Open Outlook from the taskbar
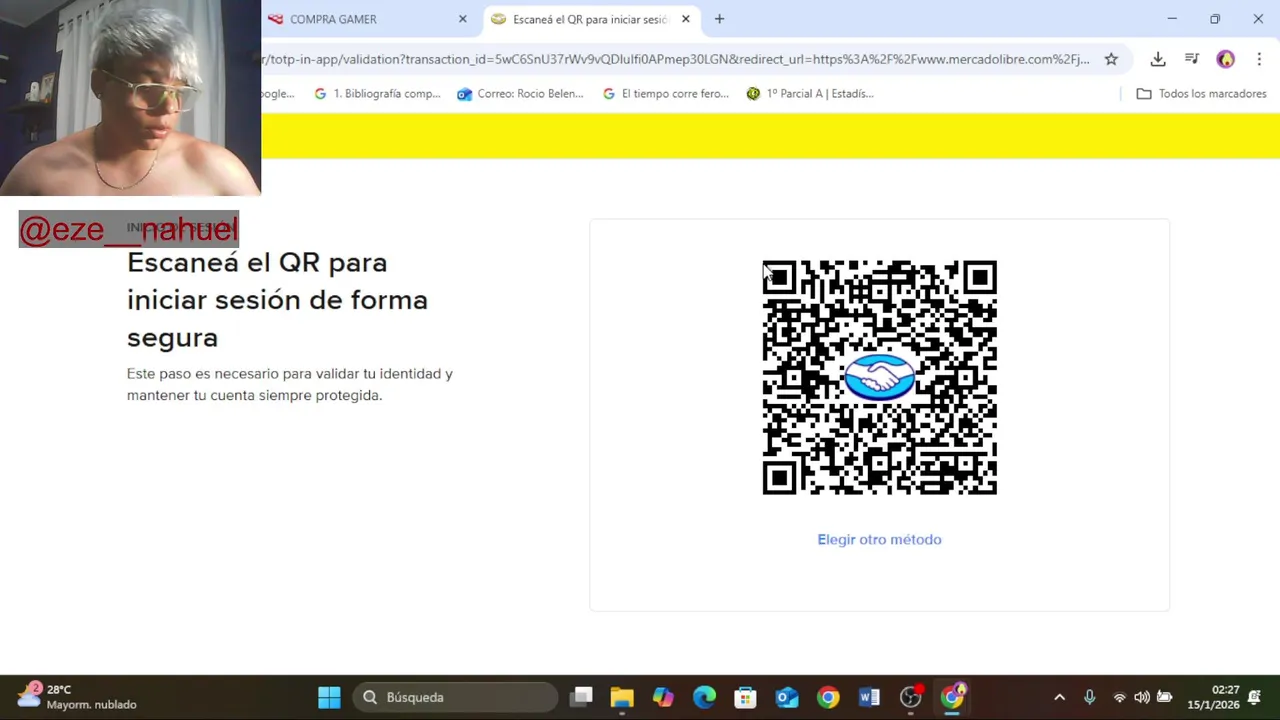The image size is (1280, 720). 787,697
